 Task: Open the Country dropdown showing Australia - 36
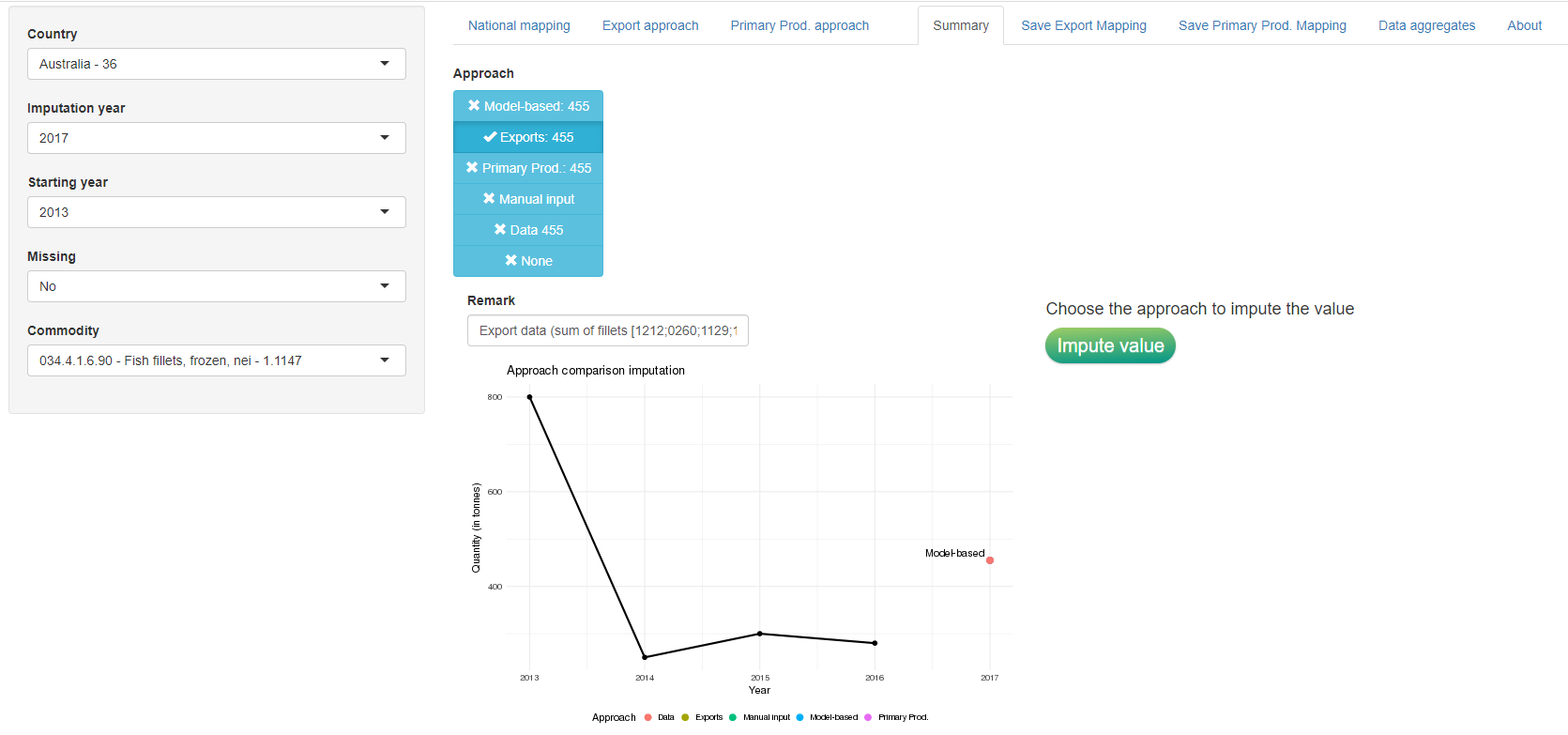[x=216, y=64]
